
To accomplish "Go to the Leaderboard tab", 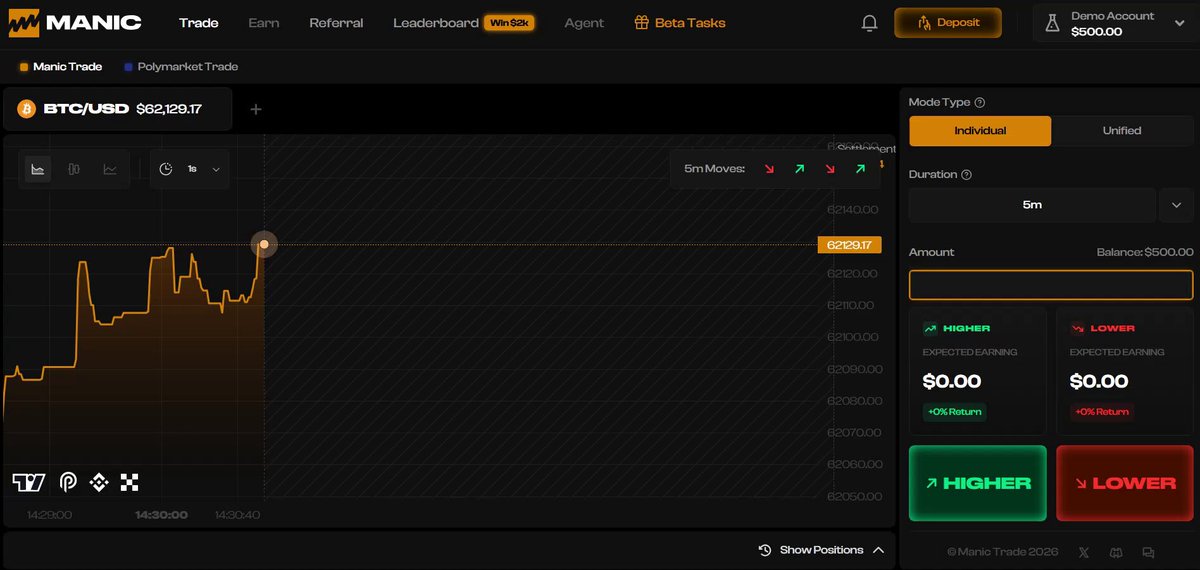I will 436,23.
